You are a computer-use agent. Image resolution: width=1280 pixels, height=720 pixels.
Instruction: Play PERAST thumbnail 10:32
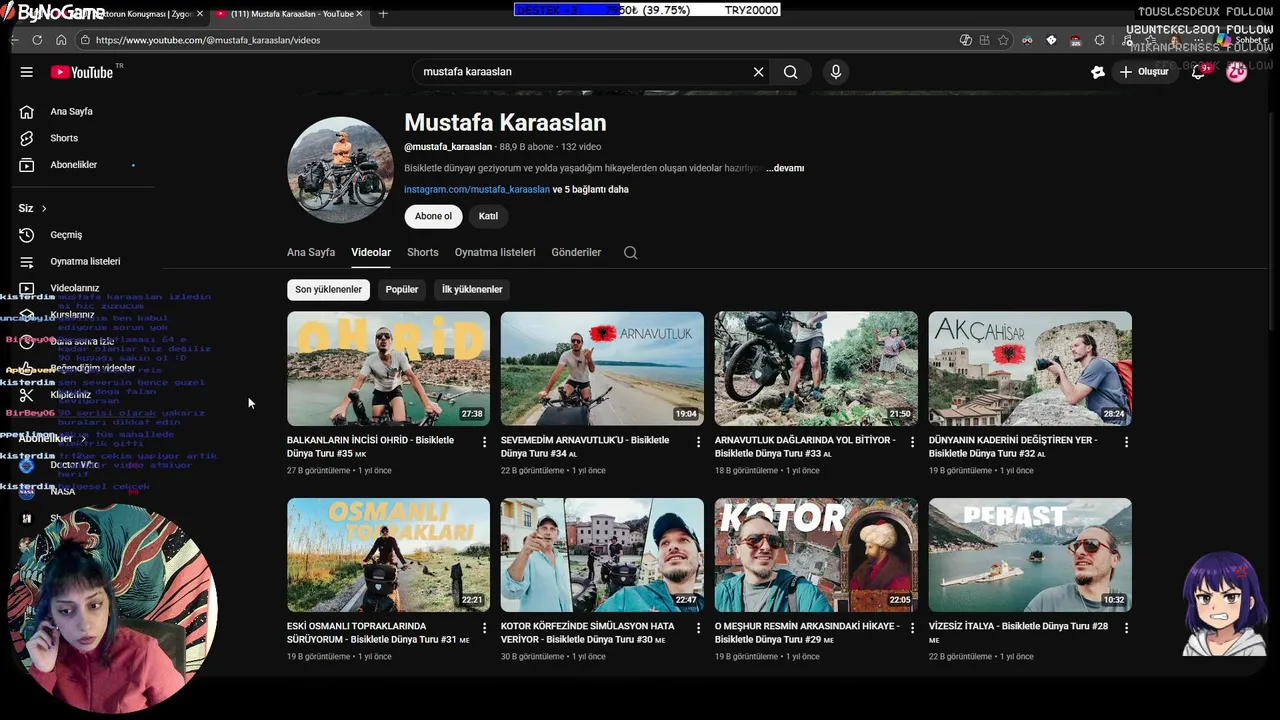[x=1030, y=555]
